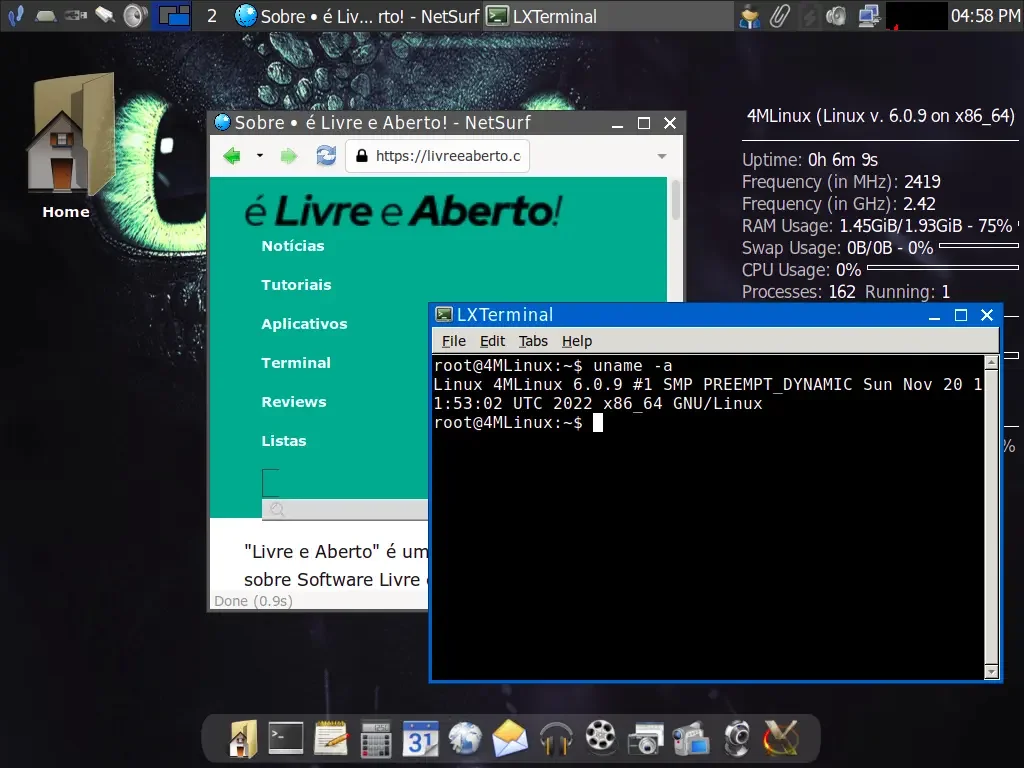Click the Uptime line in the monitor
The image size is (1024, 768).
tap(810, 160)
